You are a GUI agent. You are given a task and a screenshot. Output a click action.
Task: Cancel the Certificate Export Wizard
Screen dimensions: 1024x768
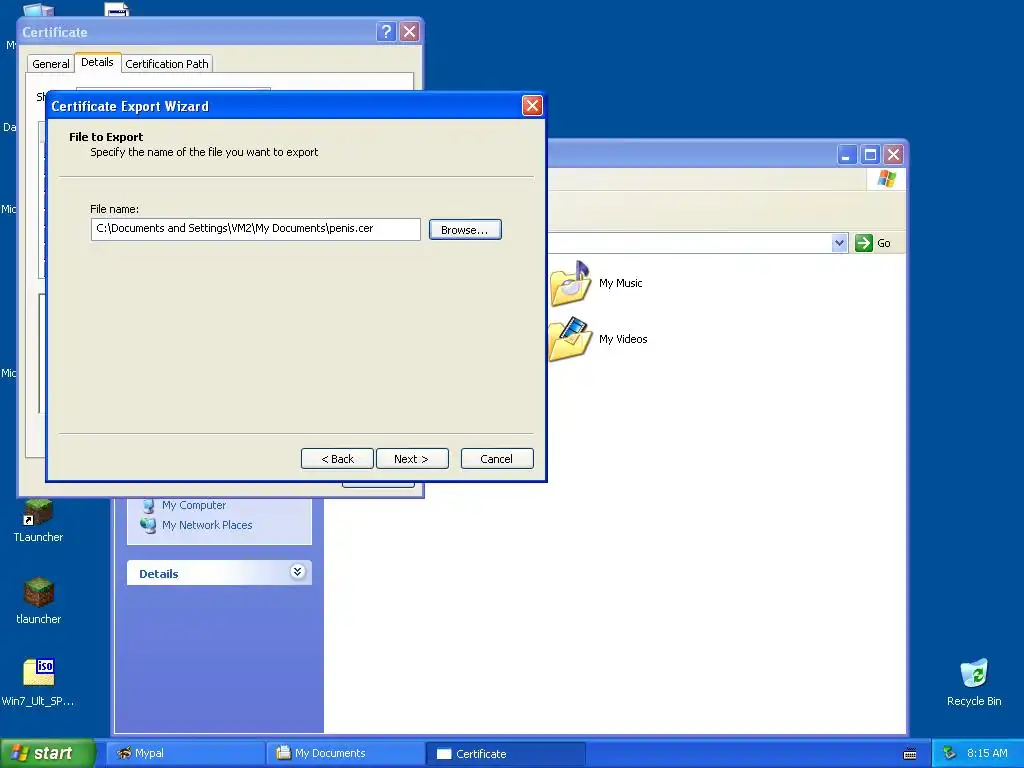tap(496, 458)
